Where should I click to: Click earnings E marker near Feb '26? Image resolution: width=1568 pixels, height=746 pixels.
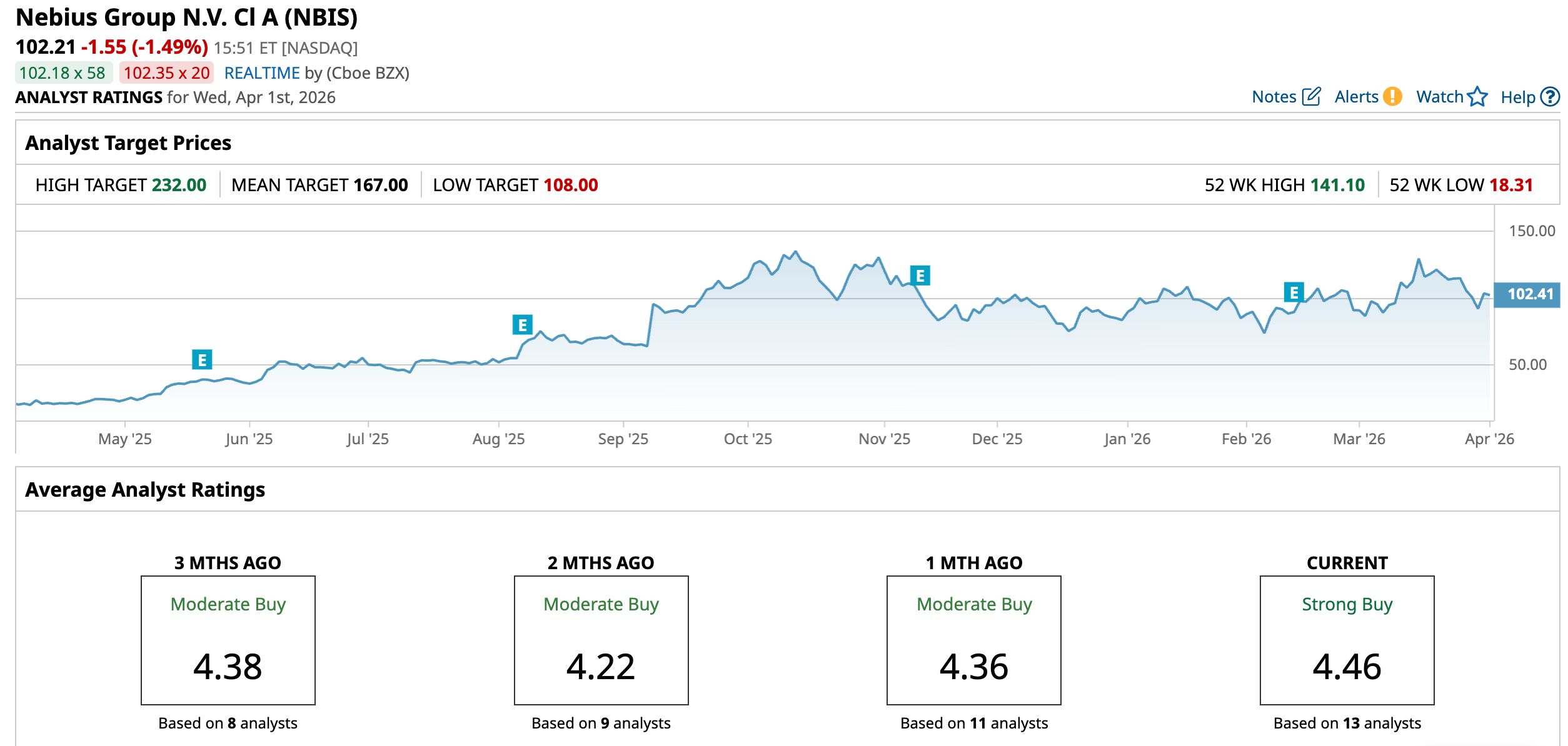(1294, 292)
